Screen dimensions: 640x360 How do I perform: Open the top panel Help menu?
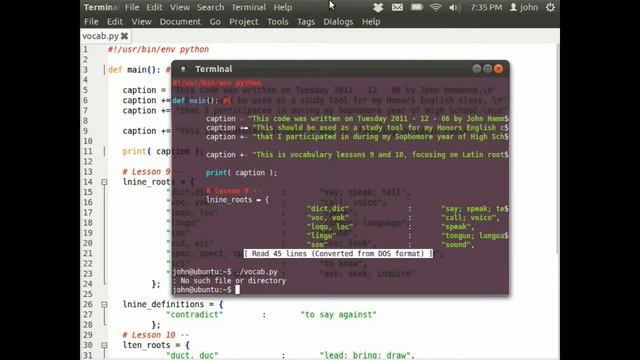(282, 7)
